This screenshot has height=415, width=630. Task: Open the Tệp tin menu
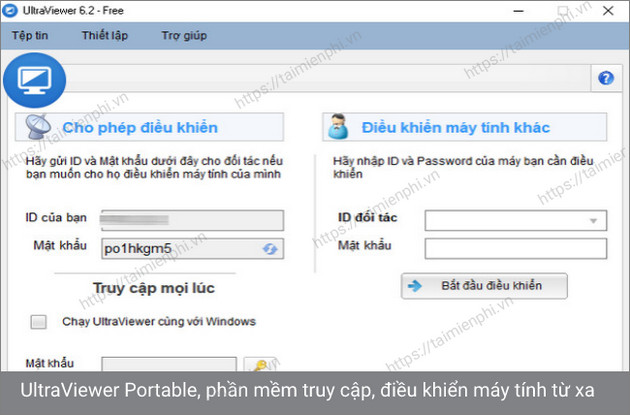31,36
